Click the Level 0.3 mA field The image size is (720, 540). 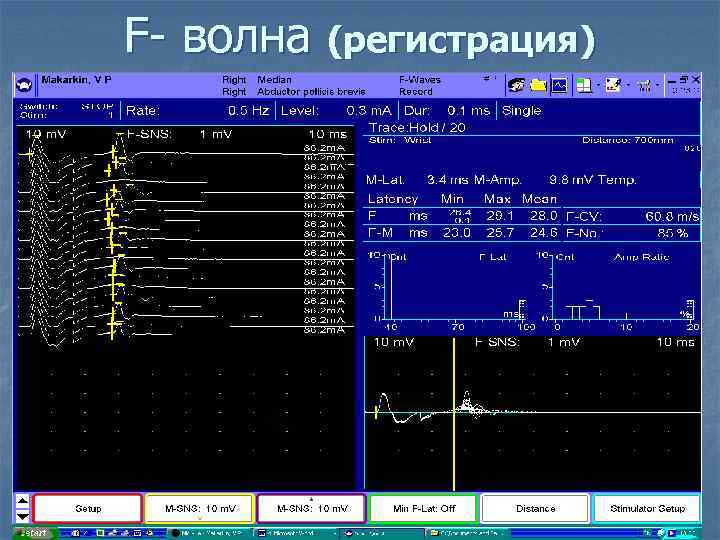pos(336,111)
